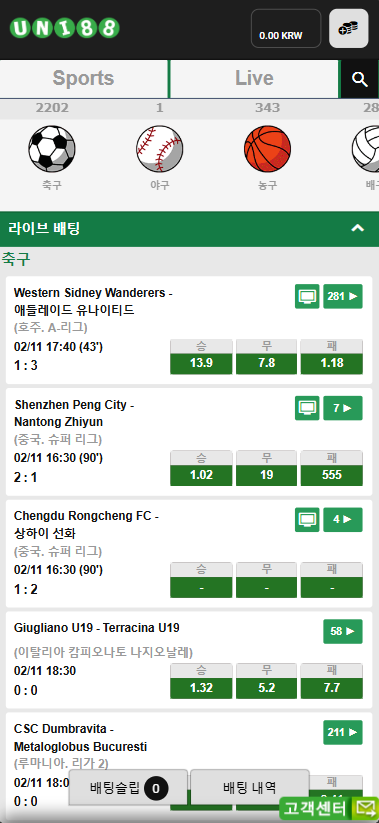Collapse the 라이브 배팅 section

pyautogui.click(x=357, y=228)
